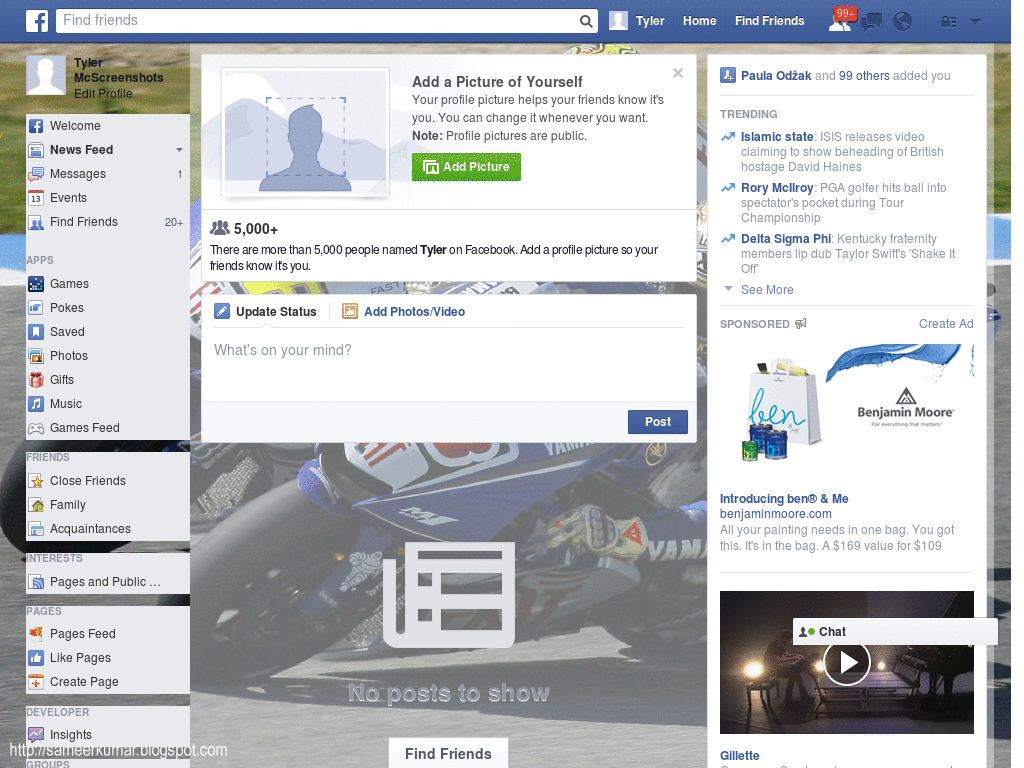Click the Add Photos/Video picture icon

click(350, 312)
